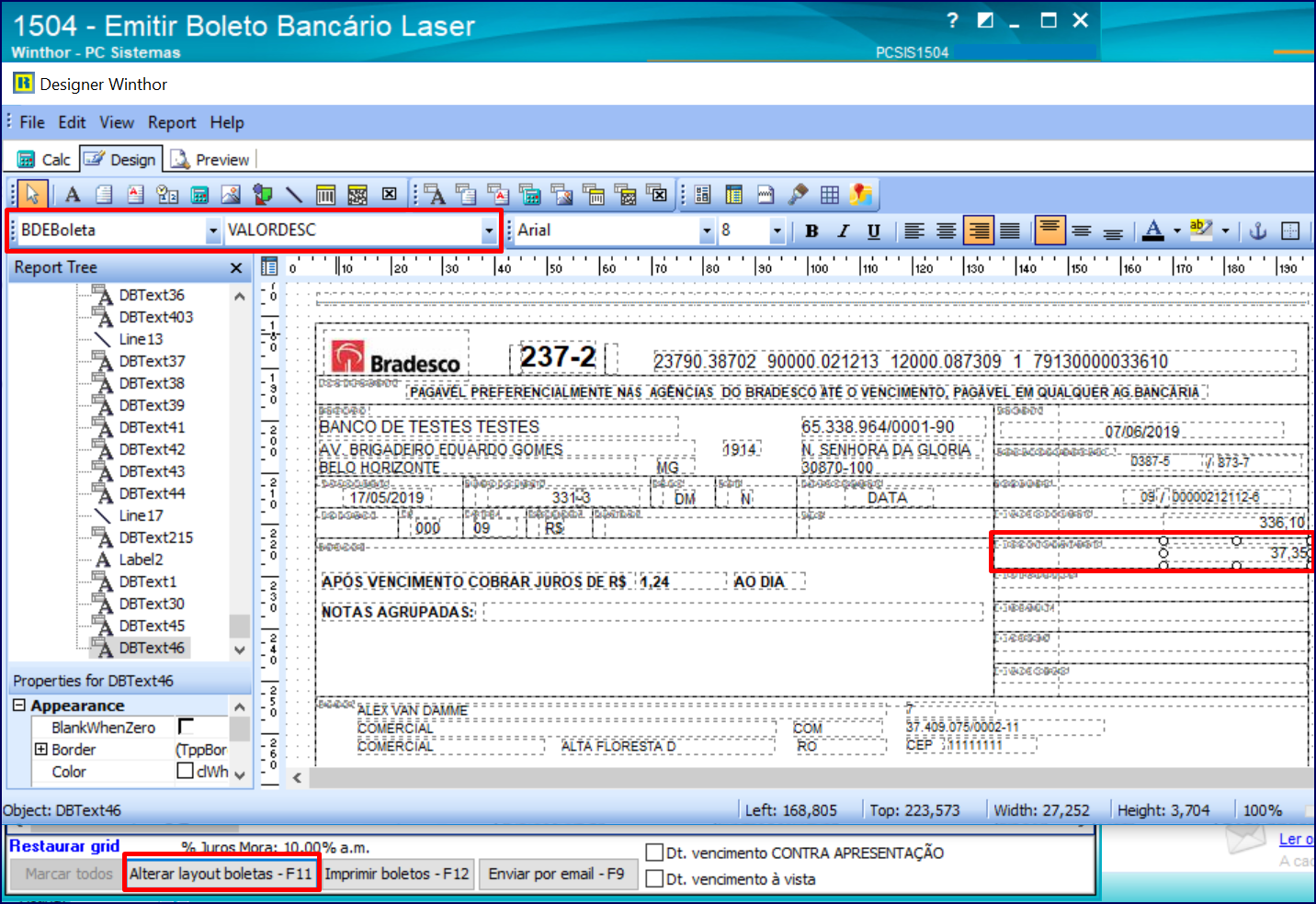Click Enviar por email - F9 button

click(556, 874)
